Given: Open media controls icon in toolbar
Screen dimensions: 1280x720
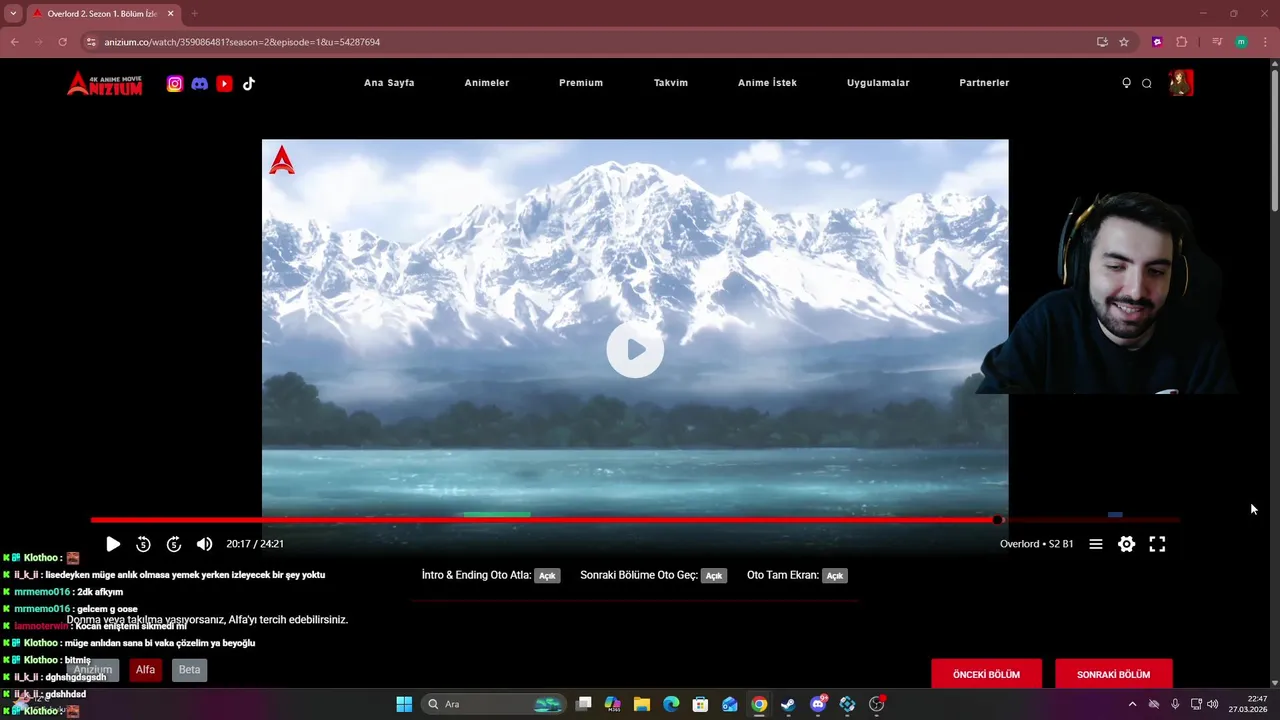Looking at the screenshot, I should click(x=1217, y=42).
